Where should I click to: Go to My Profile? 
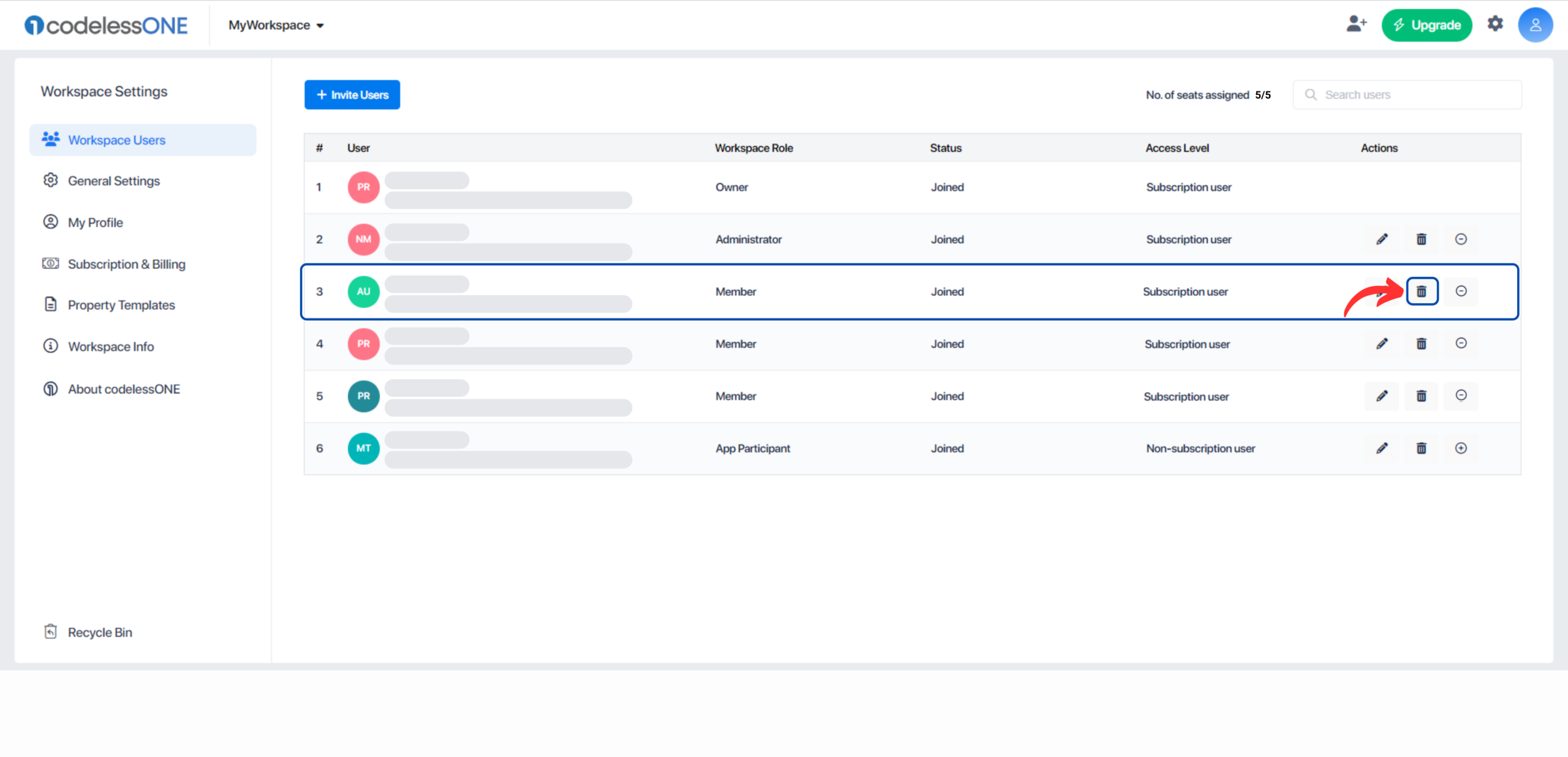click(96, 222)
